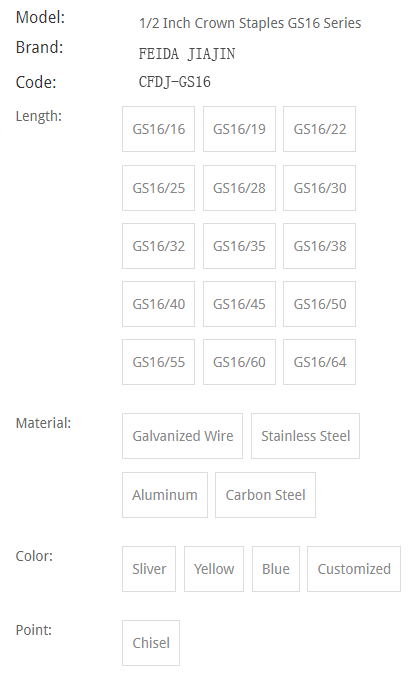Pick GS16/64 staple length
Image resolution: width=415 pixels, height=676 pixels.
(x=319, y=362)
